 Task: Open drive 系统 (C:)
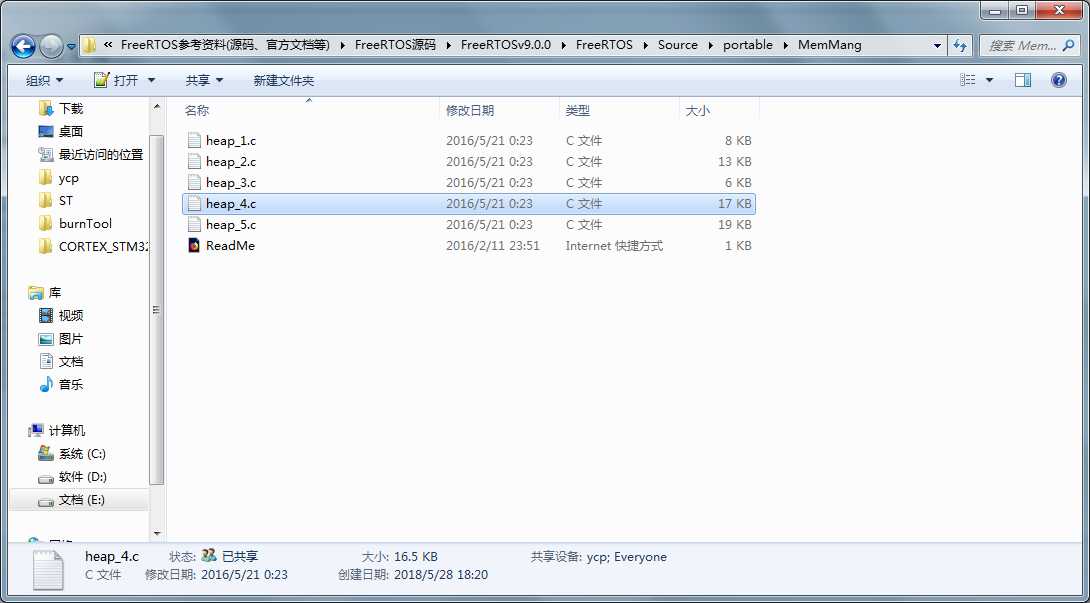pos(72,453)
